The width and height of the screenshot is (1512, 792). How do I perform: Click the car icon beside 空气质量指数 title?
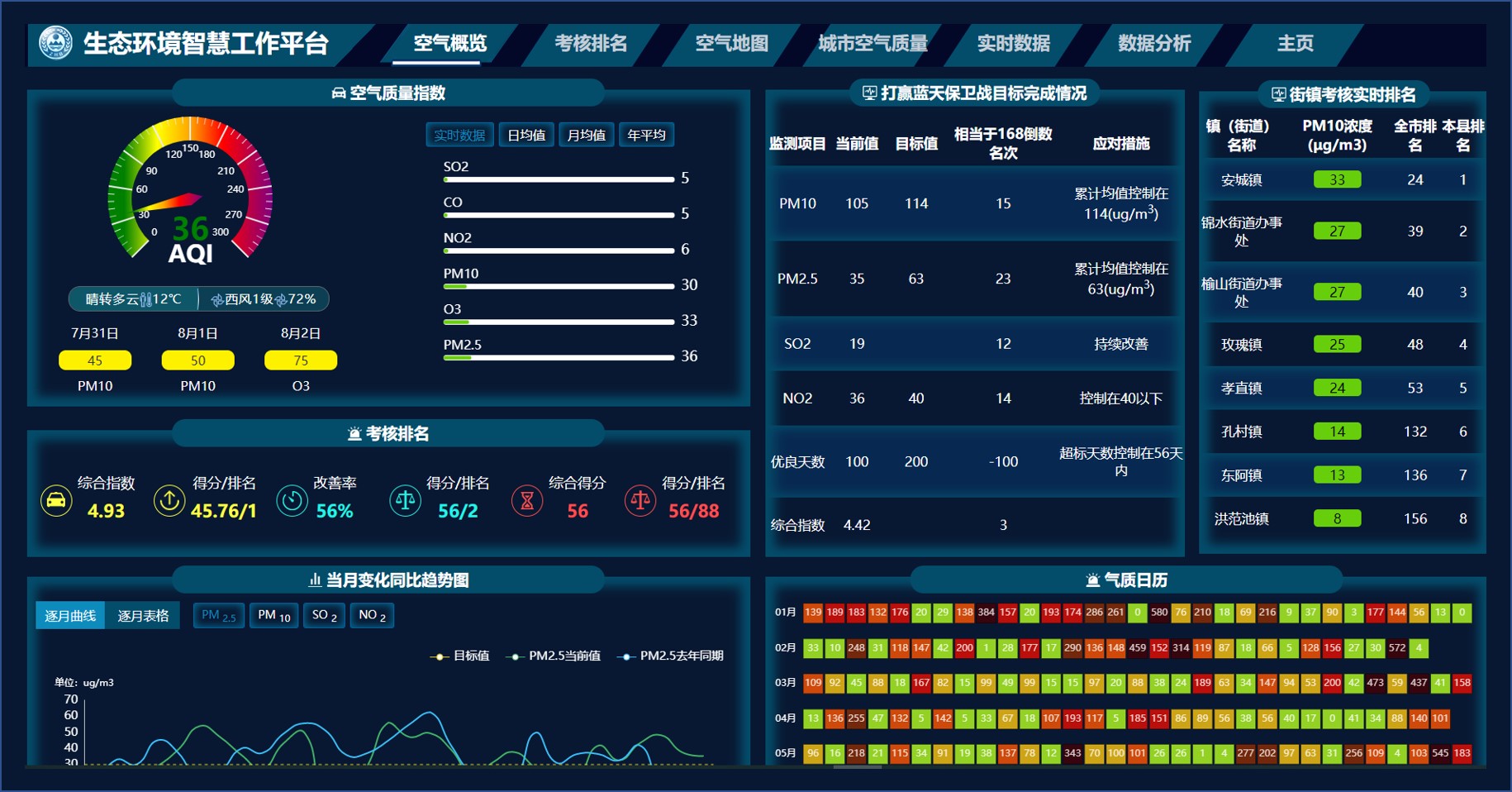pos(339,93)
